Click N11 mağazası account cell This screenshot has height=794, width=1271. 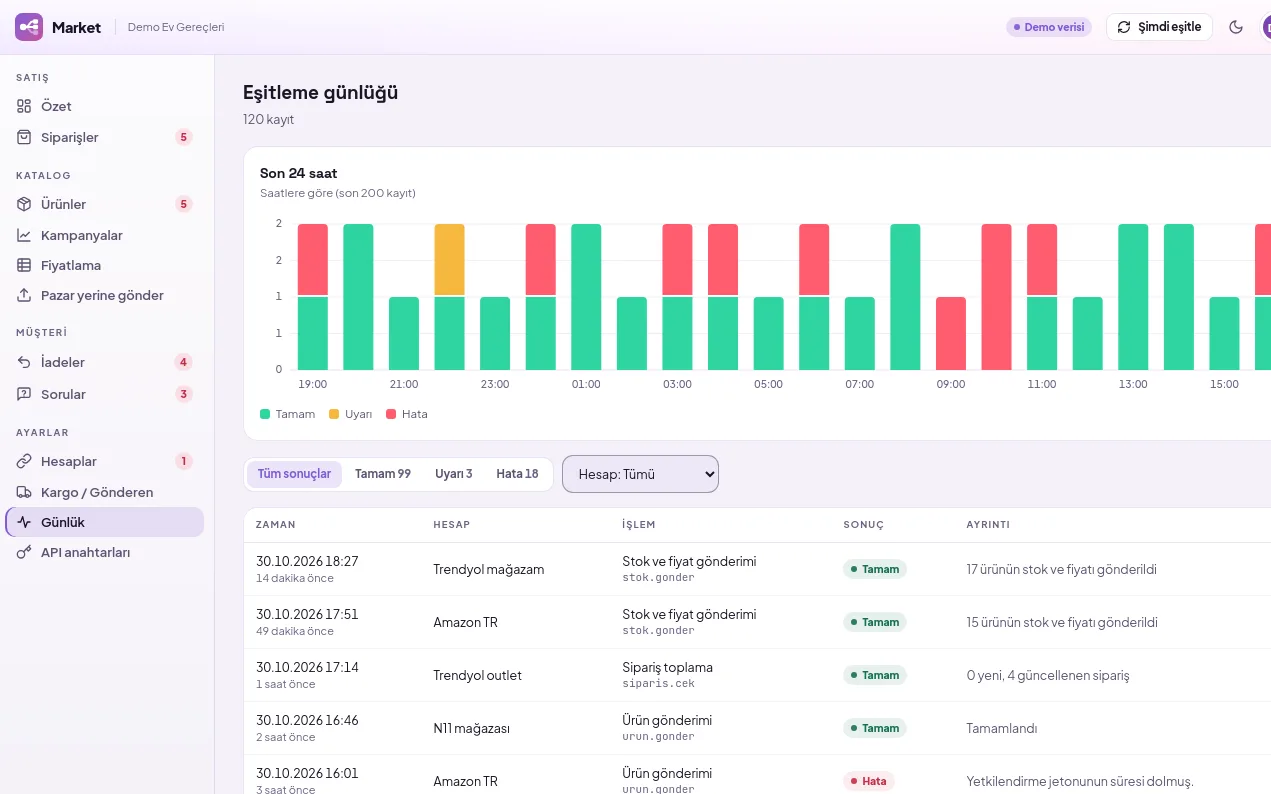pos(472,728)
